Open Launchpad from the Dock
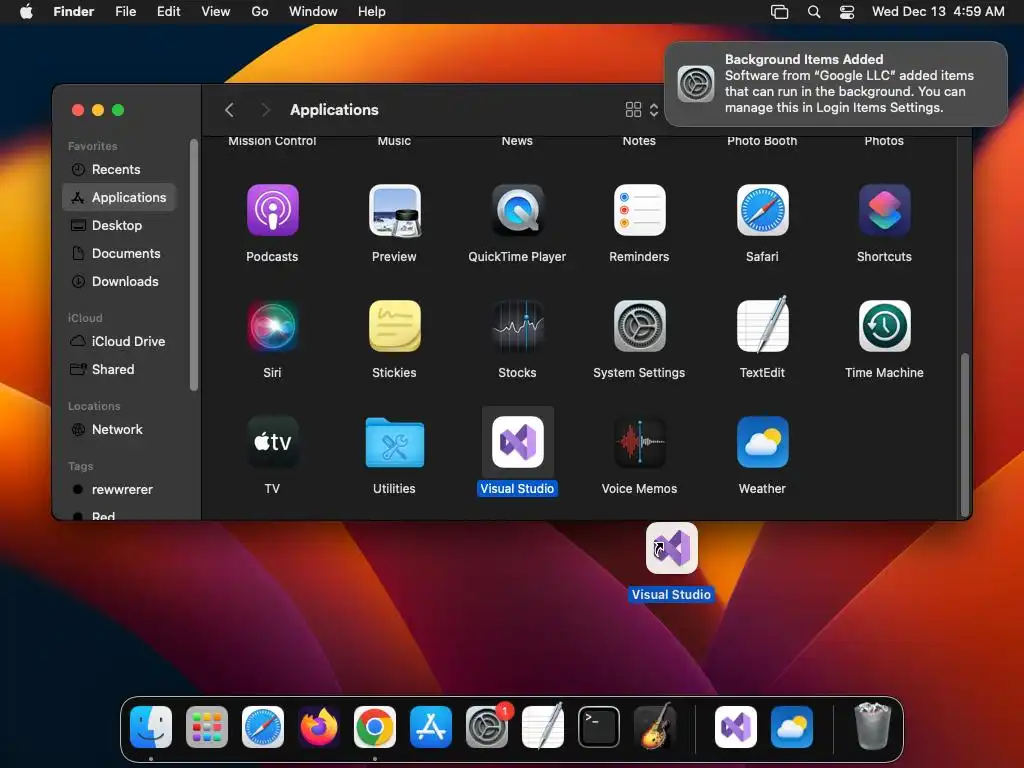Viewport: 1024px width, 768px height. [x=207, y=727]
